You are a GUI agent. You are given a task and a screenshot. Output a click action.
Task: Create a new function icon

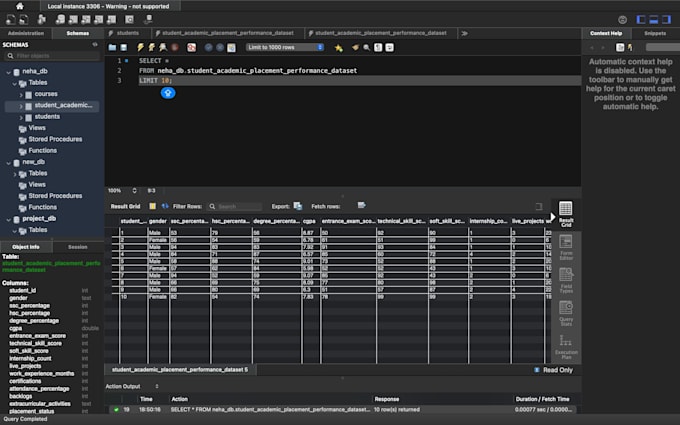pyautogui.click(x=112, y=20)
